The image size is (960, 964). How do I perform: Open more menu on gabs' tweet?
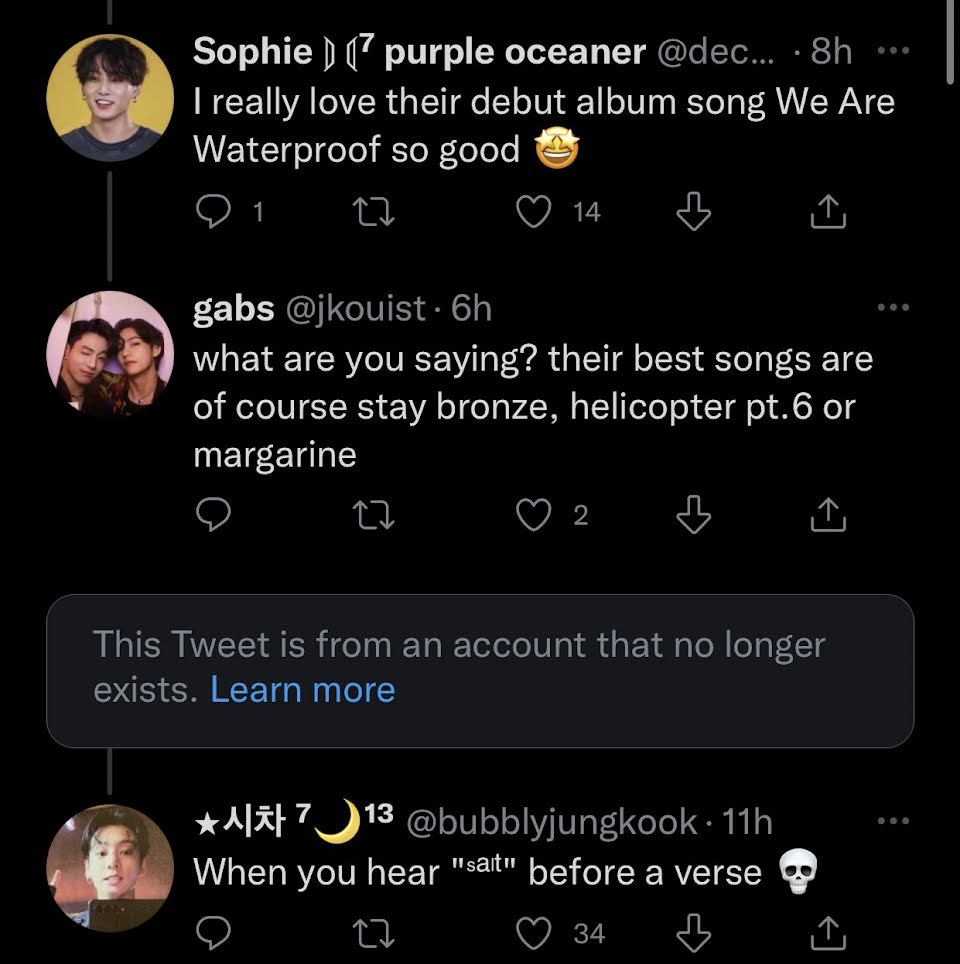[x=894, y=308]
